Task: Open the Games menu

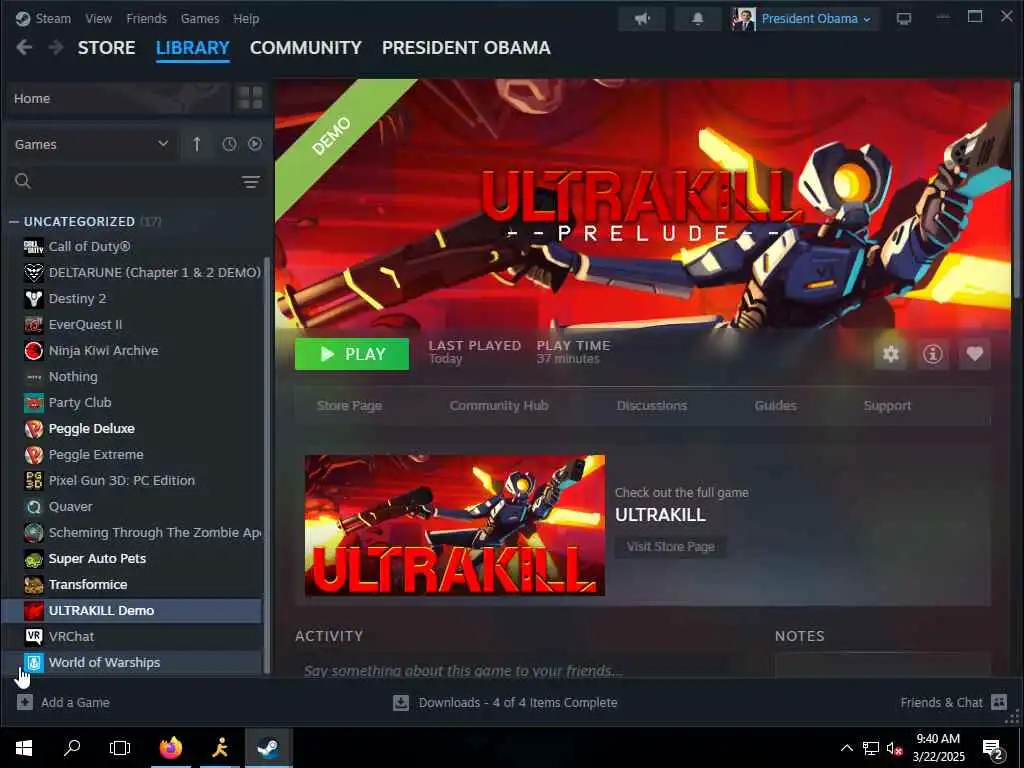Action: (200, 18)
